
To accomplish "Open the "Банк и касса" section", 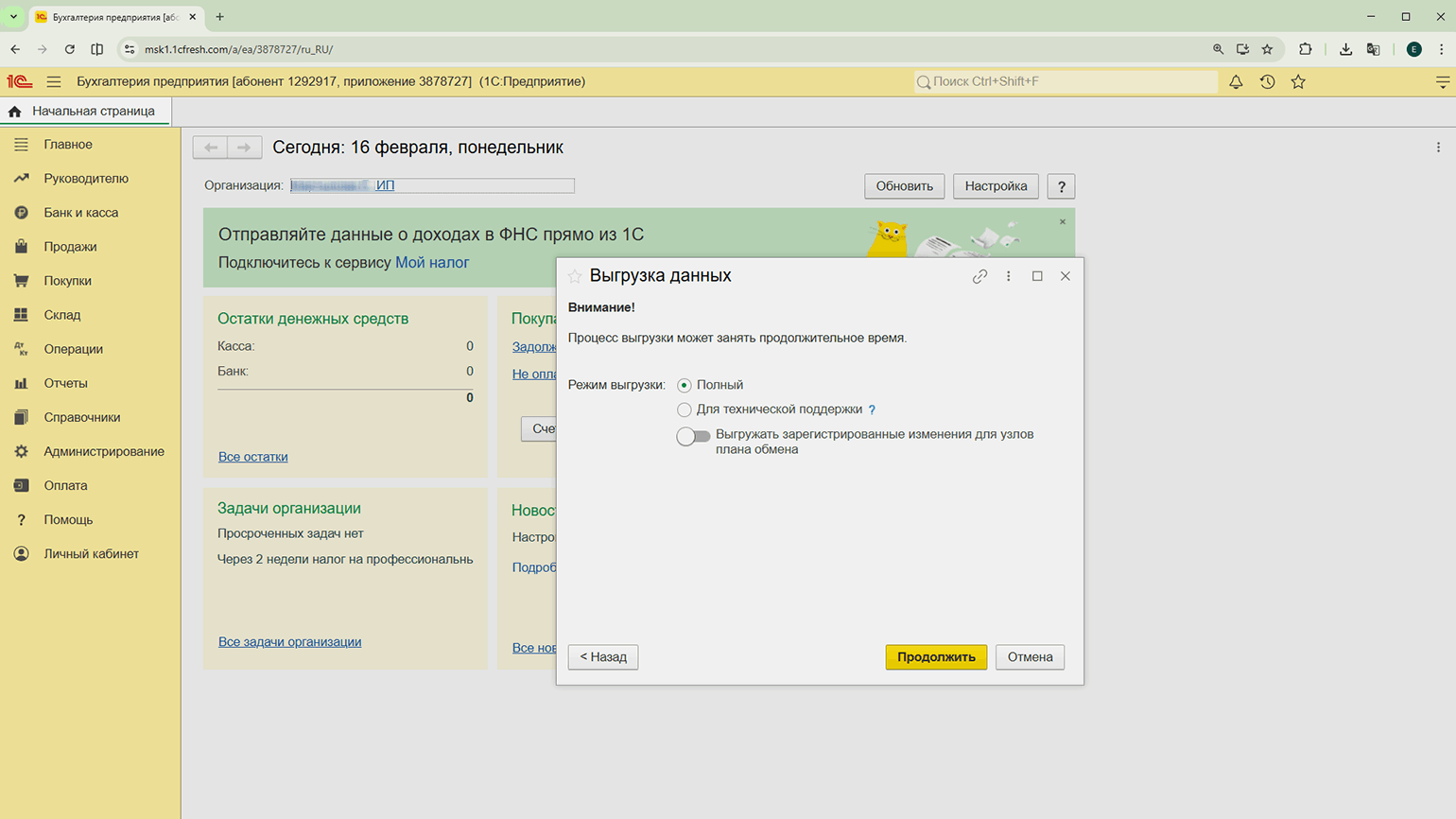I will [80, 213].
